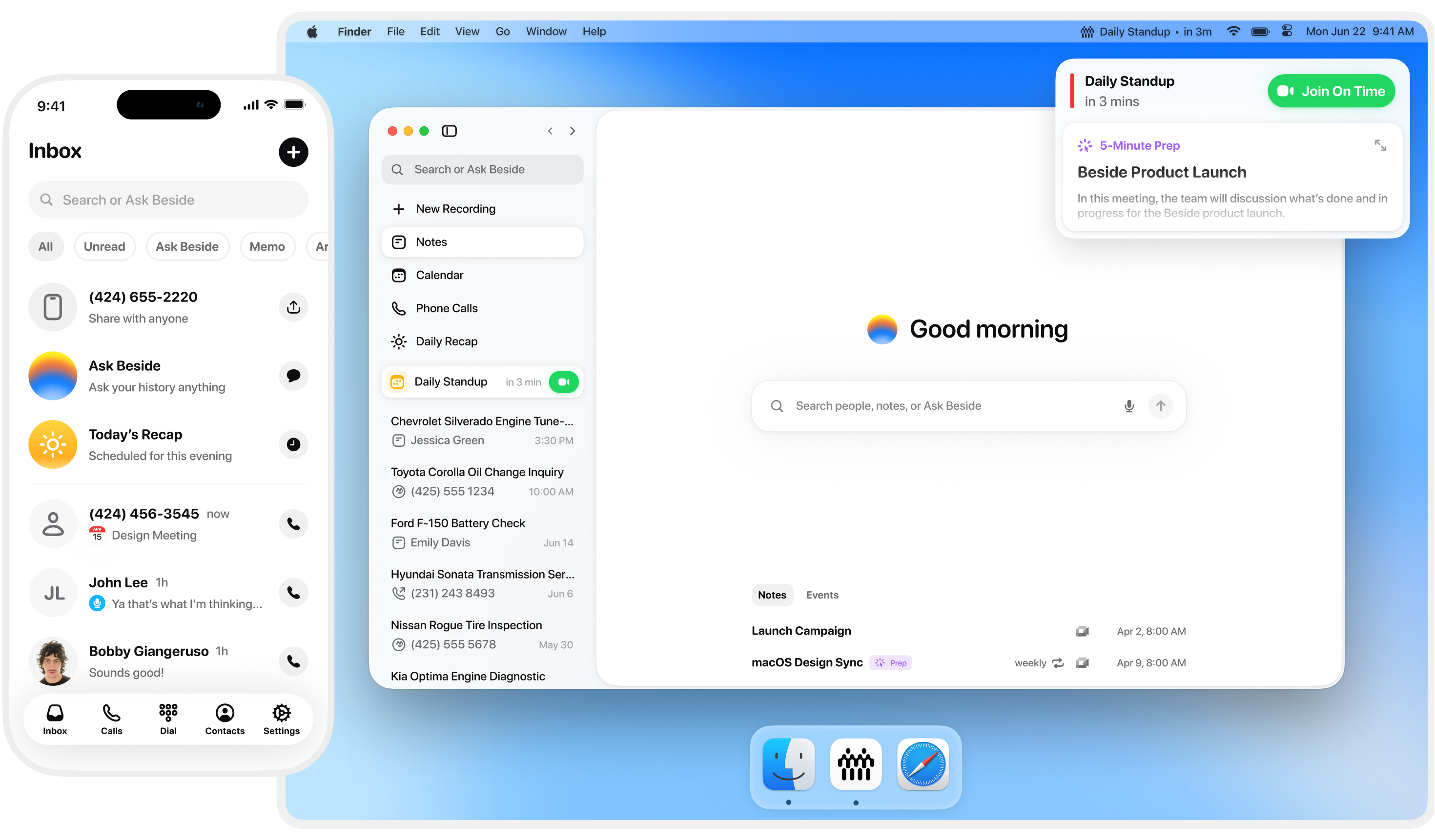
Task: Switch to the Events tab
Action: 822,595
